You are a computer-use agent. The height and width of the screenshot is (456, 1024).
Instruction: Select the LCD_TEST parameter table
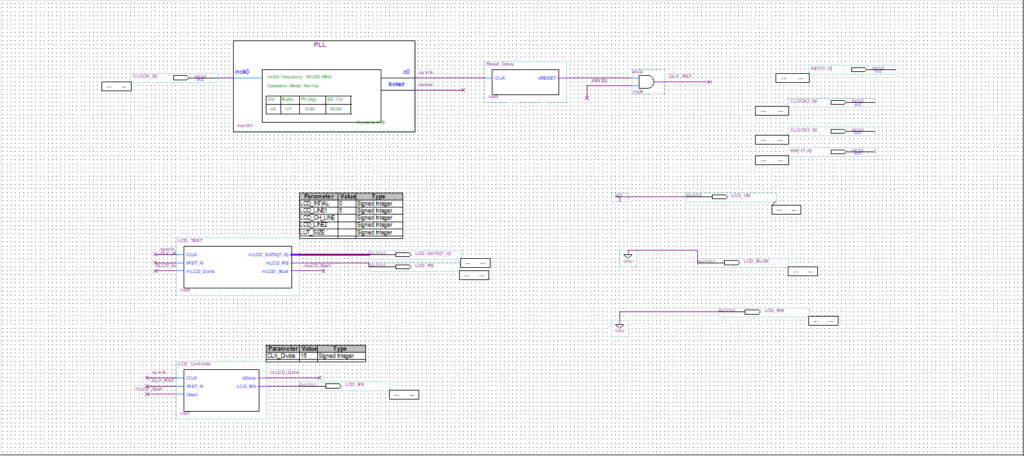pyautogui.click(x=350, y=216)
